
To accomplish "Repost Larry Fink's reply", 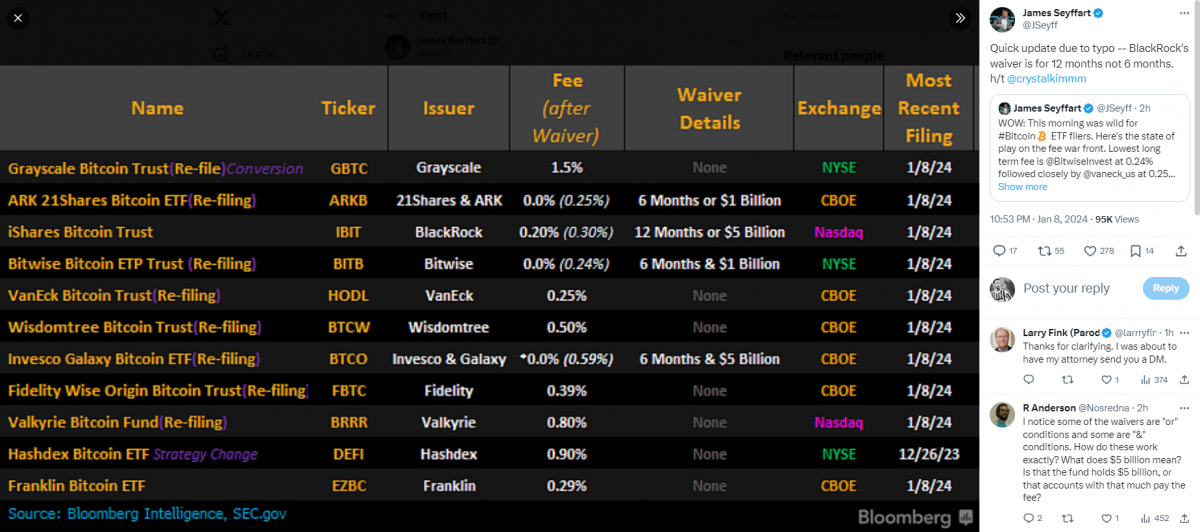I will point(1067,380).
